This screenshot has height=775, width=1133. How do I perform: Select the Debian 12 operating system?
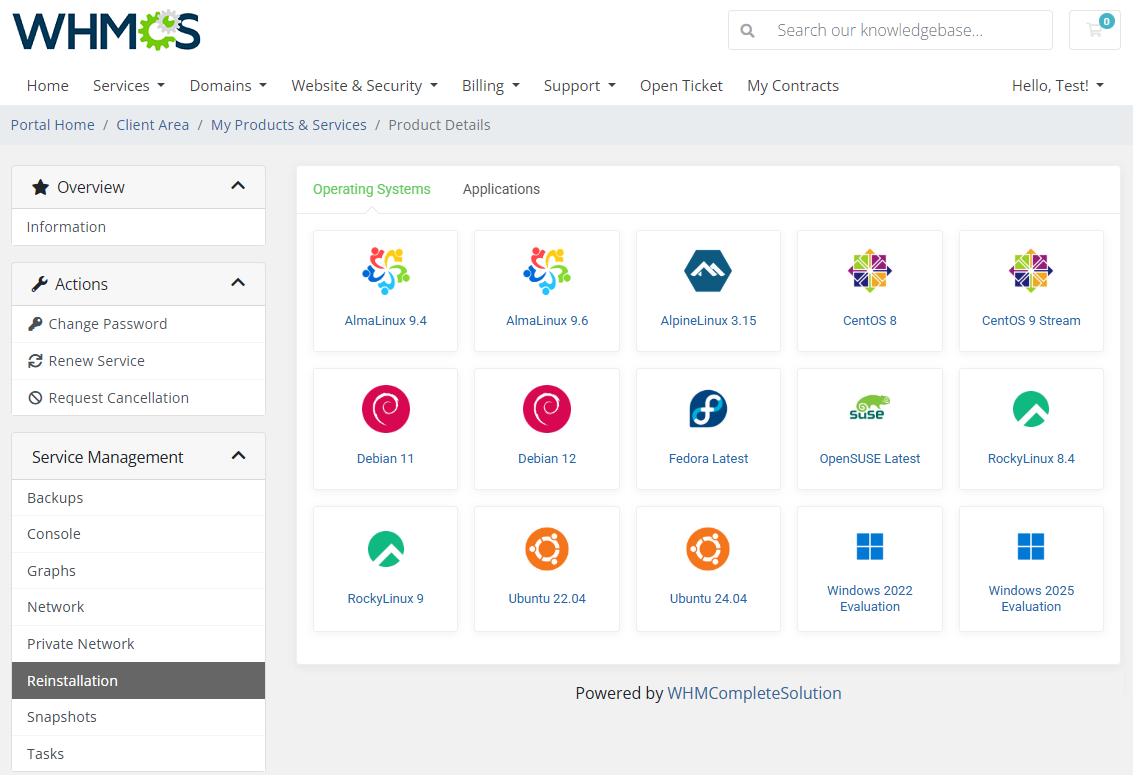[546, 429]
